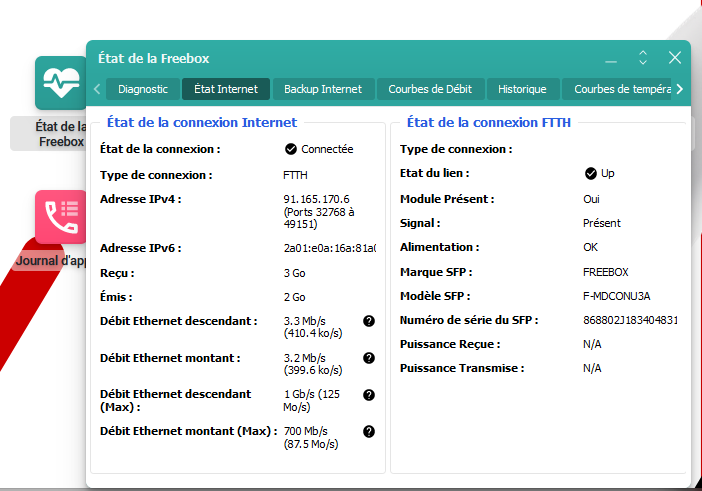
Task: Open the État de la Freebox heart icon
Action: coord(60,83)
